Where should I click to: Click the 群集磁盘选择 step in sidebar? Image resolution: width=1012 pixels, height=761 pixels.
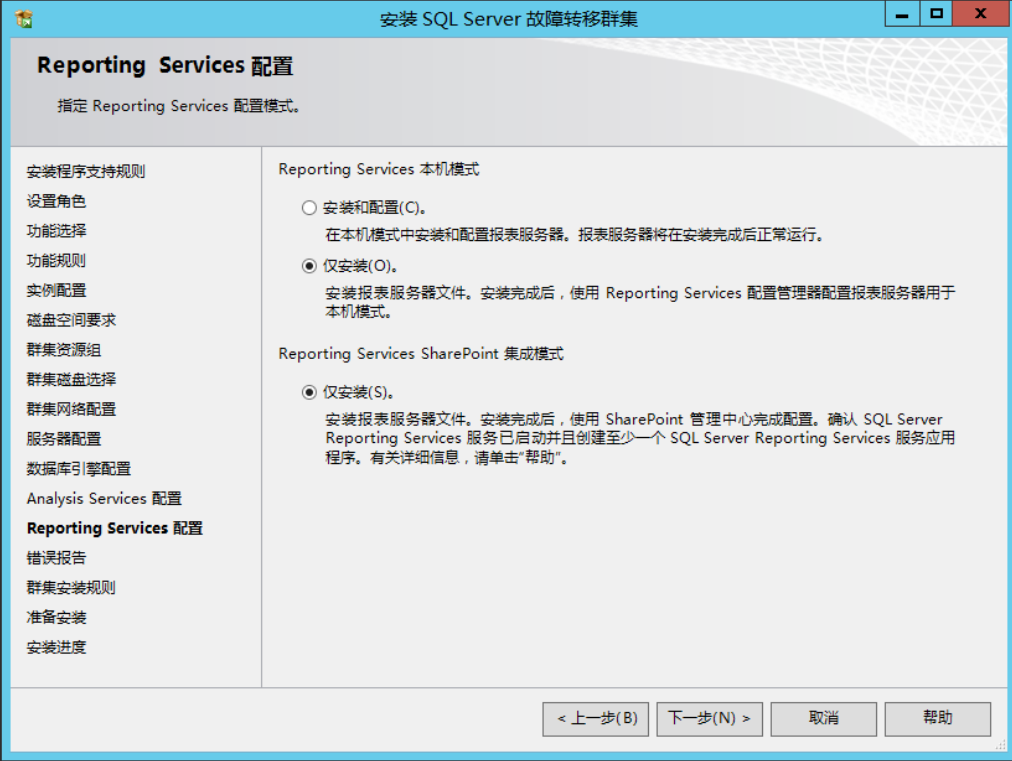tap(71, 380)
